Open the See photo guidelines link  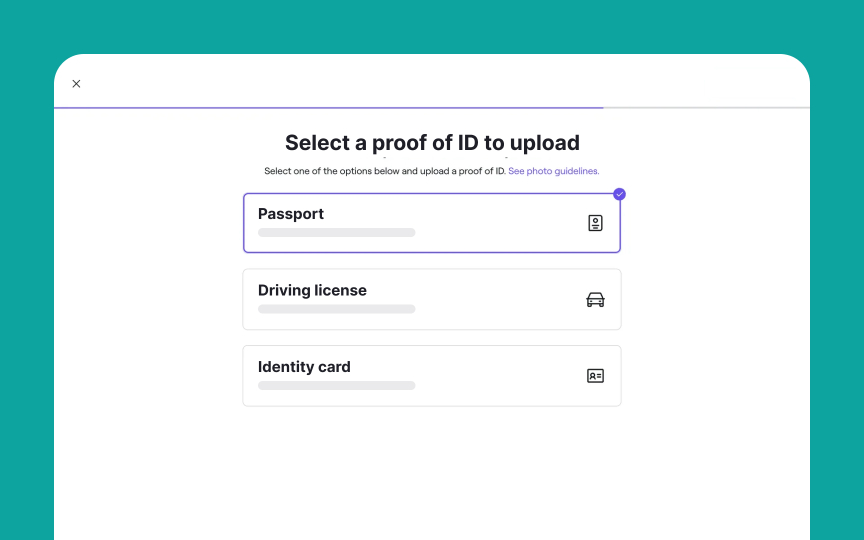[x=553, y=171]
